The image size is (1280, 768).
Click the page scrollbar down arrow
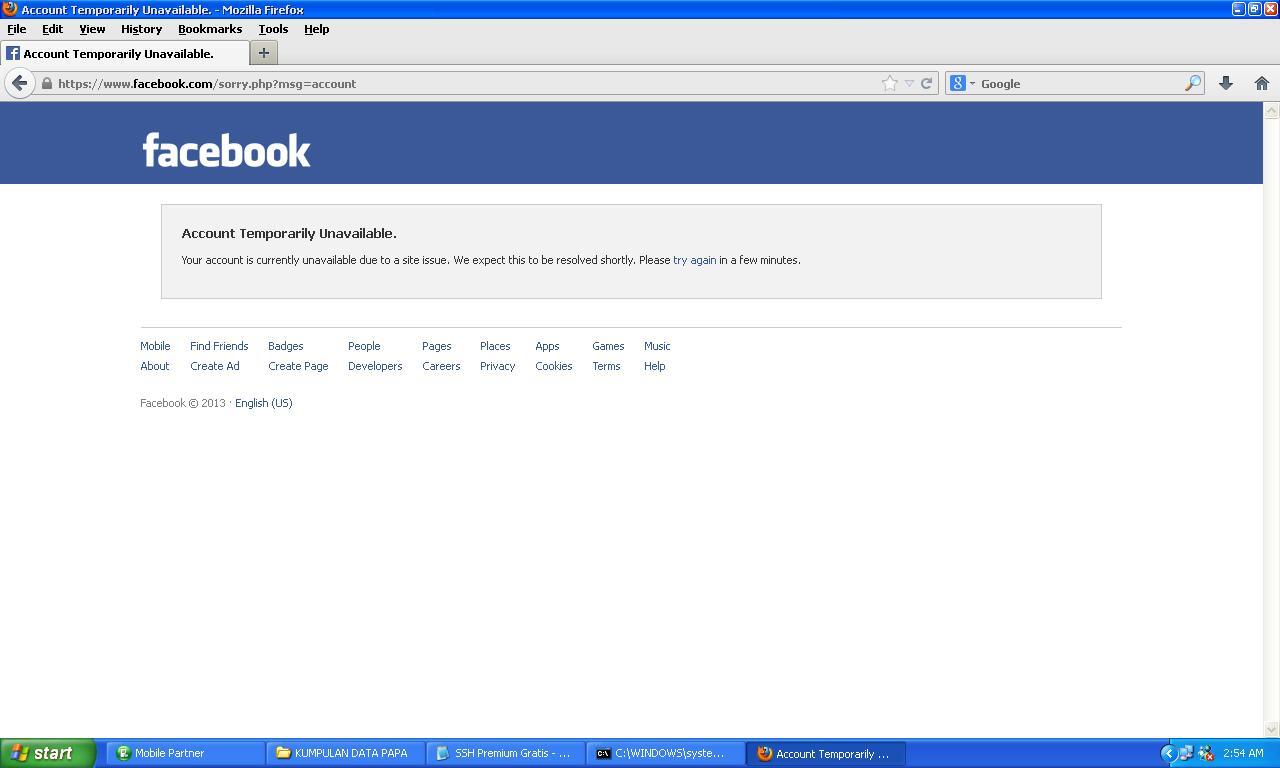click(1272, 729)
